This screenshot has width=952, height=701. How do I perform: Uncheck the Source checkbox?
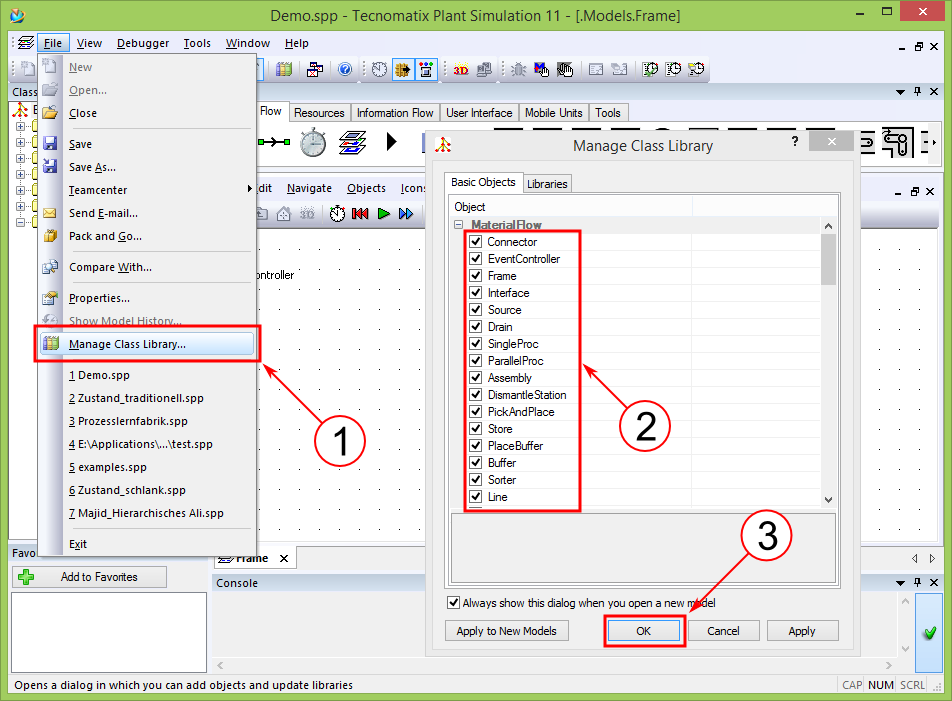476,310
